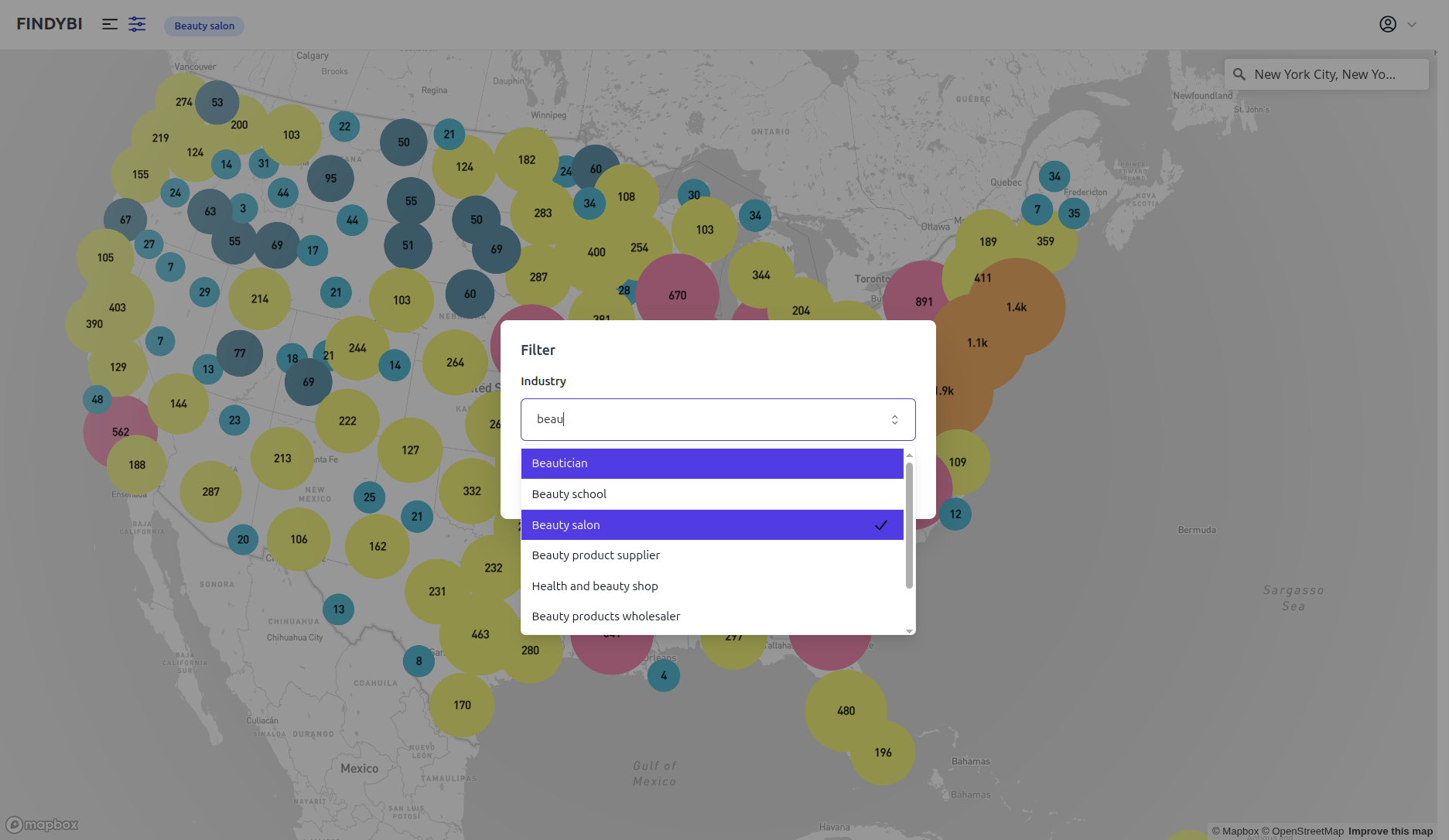Click the 95 dark blue cluster marker
This screenshot has width=1449, height=840.
tap(330, 179)
